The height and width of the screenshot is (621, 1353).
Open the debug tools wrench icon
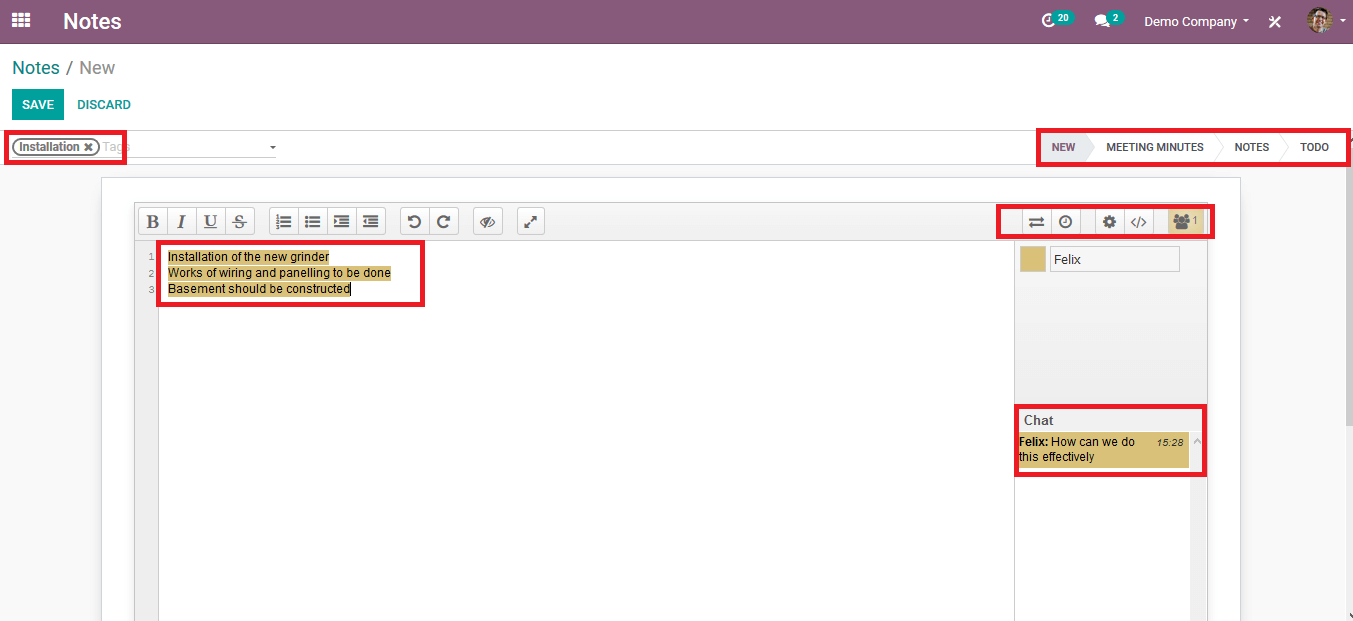click(1275, 21)
